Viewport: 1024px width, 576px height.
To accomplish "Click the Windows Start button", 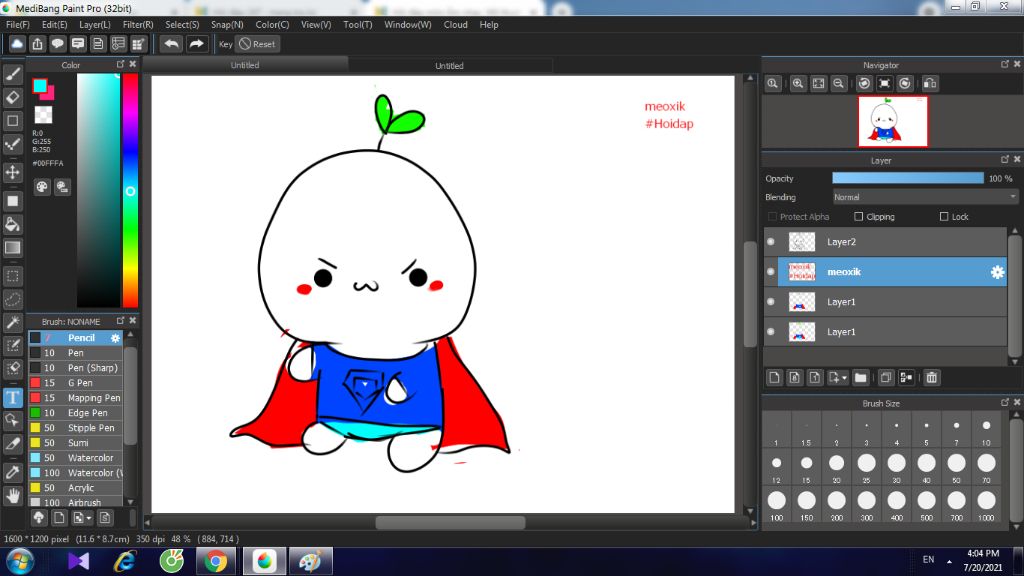I will pyautogui.click(x=20, y=561).
